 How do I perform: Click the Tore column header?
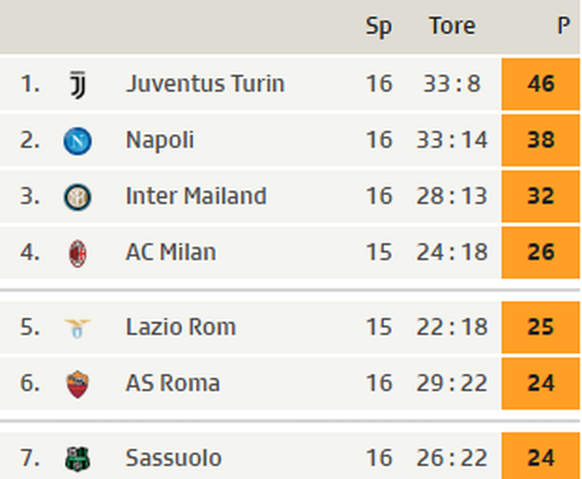[452, 26]
